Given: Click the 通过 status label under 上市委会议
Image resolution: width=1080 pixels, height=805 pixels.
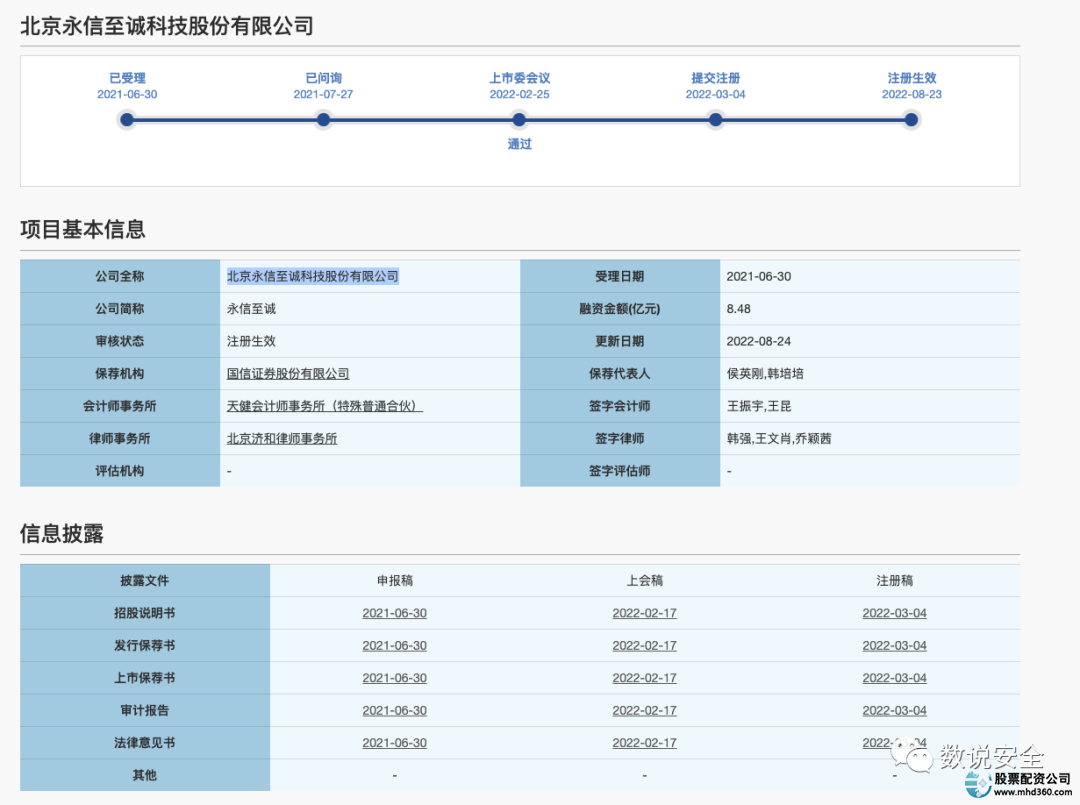Looking at the screenshot, I should (x=519, y=144).
